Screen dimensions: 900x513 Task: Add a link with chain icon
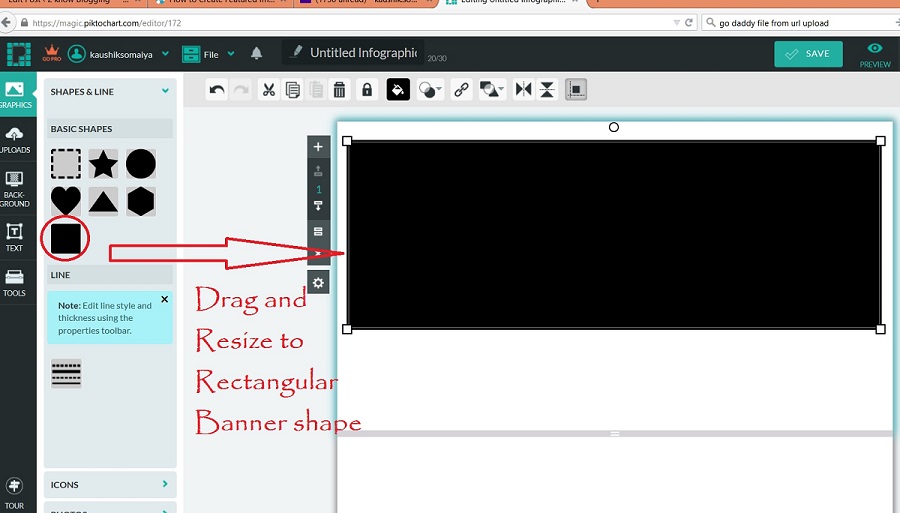(x=461, y=90)
